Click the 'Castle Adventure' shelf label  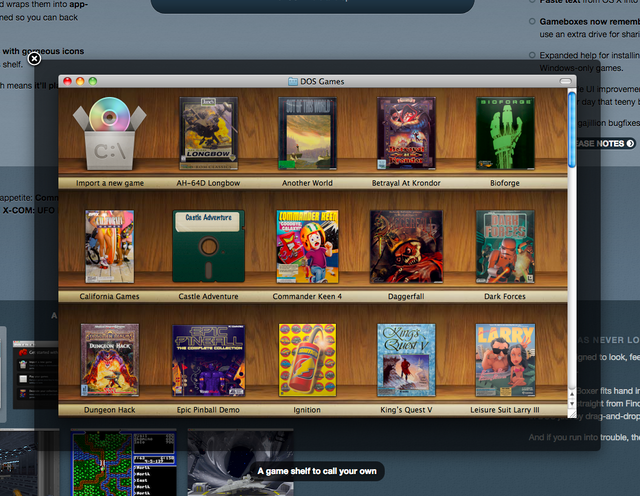(x=208, y=296)
